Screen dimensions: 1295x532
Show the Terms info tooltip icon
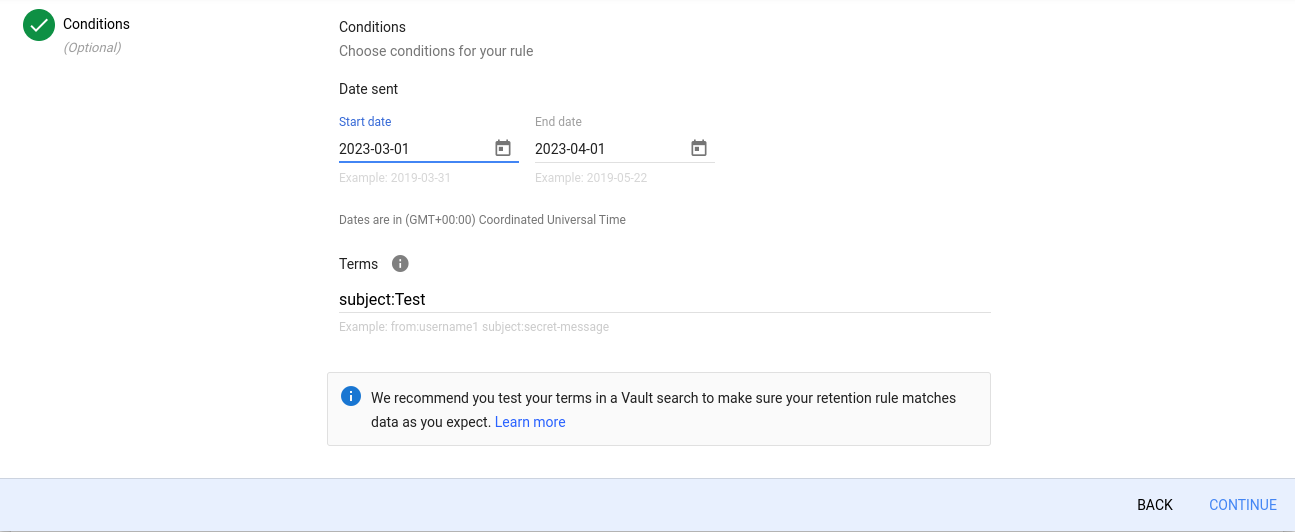point(400,264)
